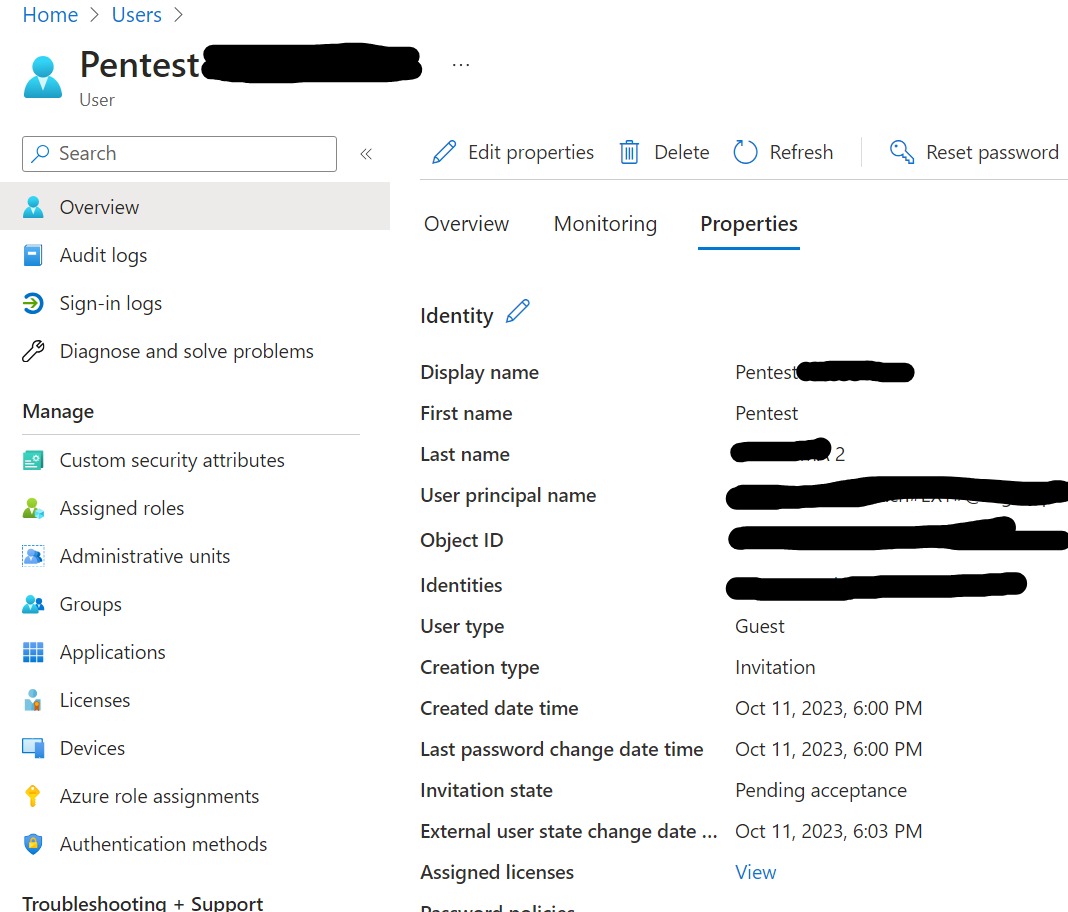Click the Delete trash icon
The image size is (1068, 912).
click(x=629, y=151)
